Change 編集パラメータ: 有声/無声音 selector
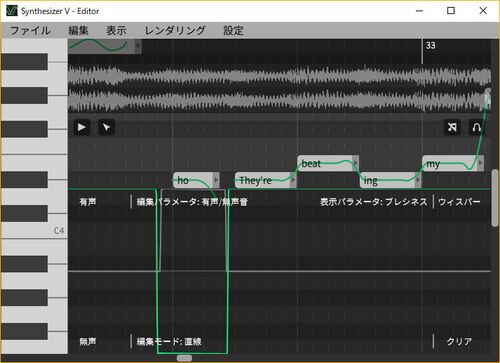This screenshot has width=500, height=363. (x=192, y=202)
